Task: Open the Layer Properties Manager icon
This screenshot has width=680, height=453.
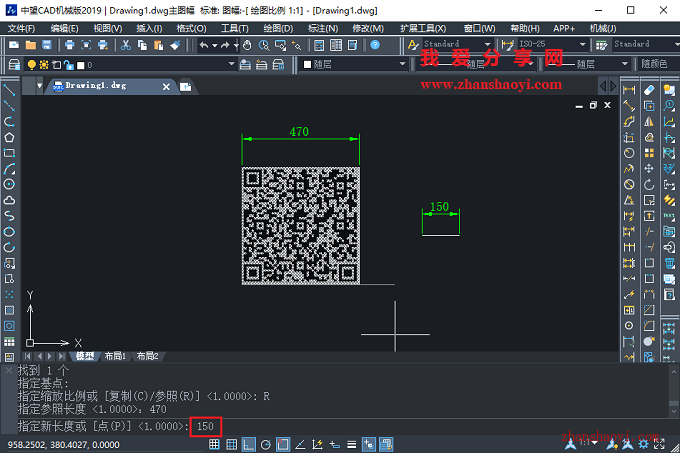Action: [x=14, y=65]
